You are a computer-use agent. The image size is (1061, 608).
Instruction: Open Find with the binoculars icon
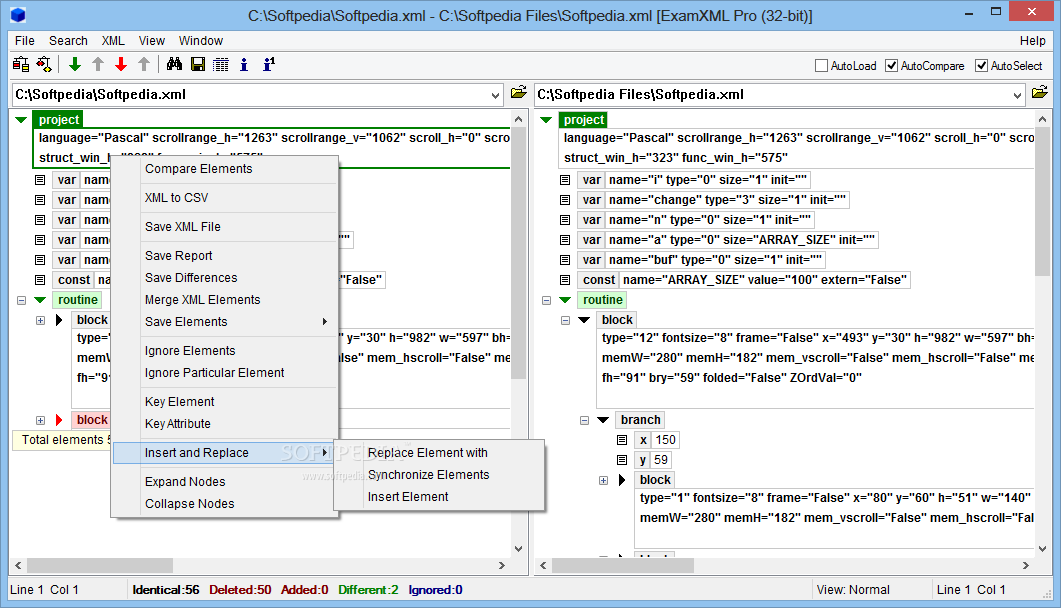175,64
